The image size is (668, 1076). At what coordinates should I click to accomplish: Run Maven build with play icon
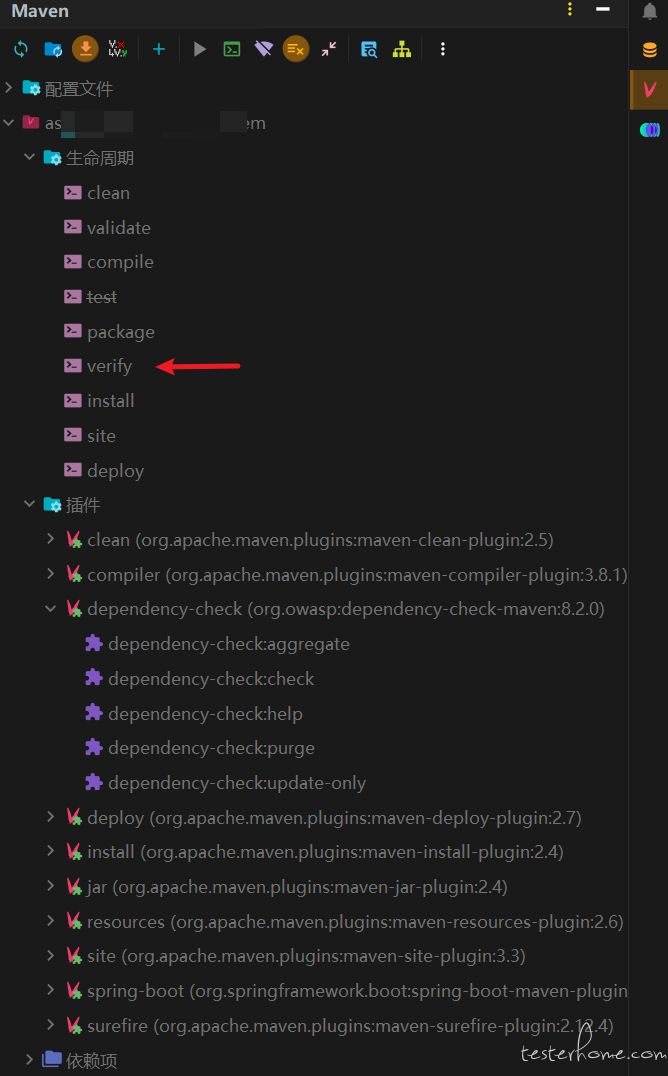coord(200,49)
